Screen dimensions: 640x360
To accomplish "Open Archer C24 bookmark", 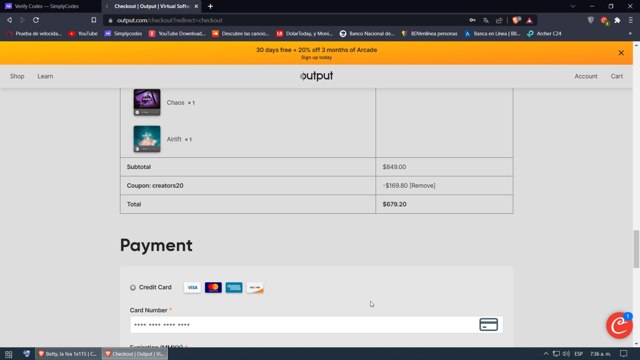I will click(544, 33).
